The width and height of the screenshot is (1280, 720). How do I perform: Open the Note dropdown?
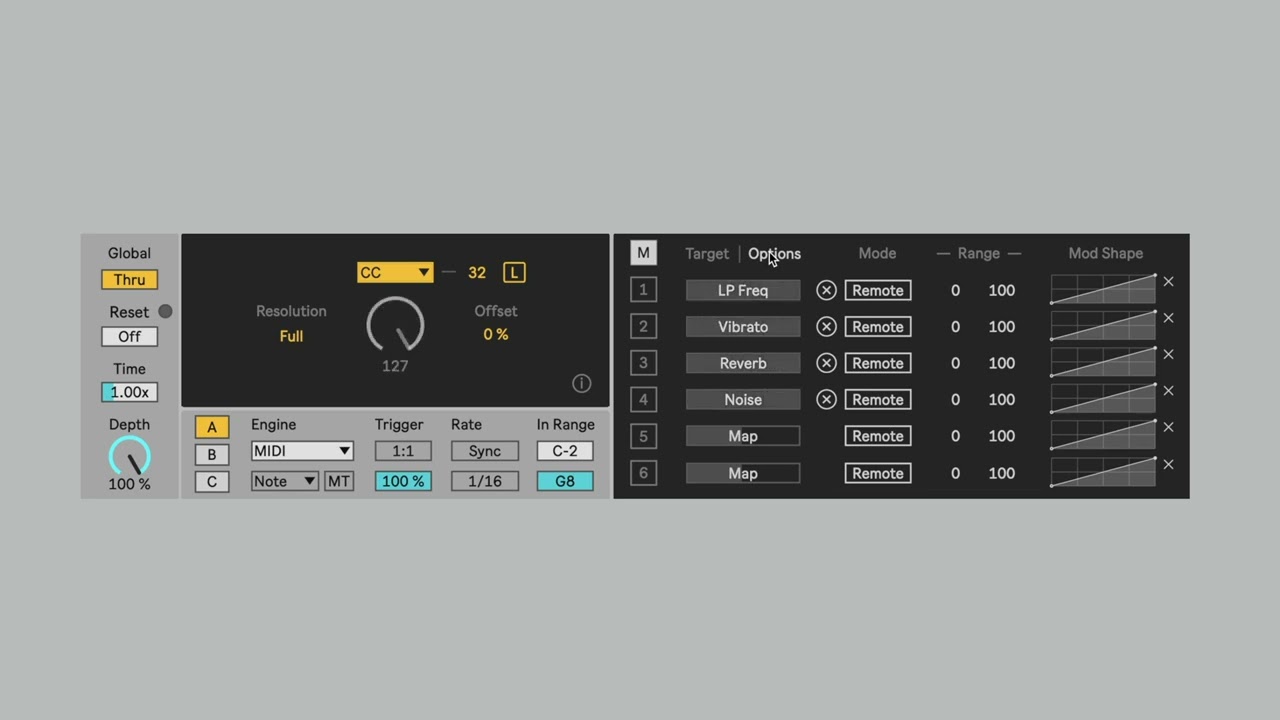tap(285, 481)
